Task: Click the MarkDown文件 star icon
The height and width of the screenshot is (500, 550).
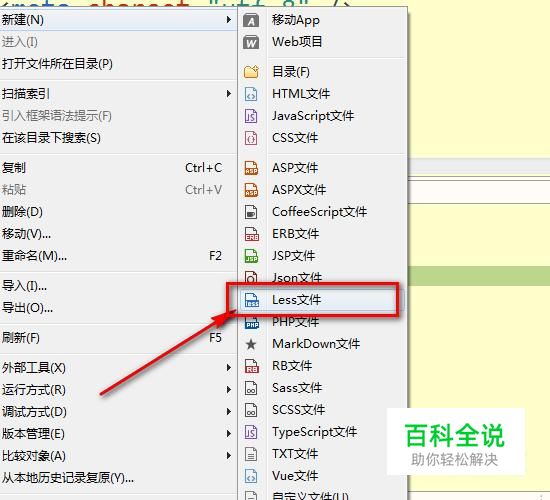Action: pos(251,344)
